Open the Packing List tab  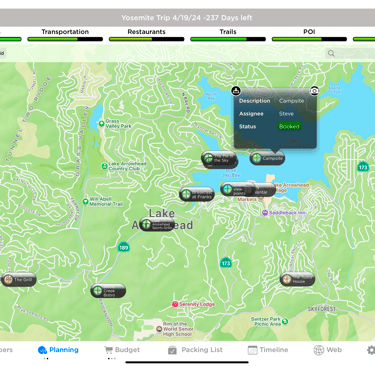[195, 350]
